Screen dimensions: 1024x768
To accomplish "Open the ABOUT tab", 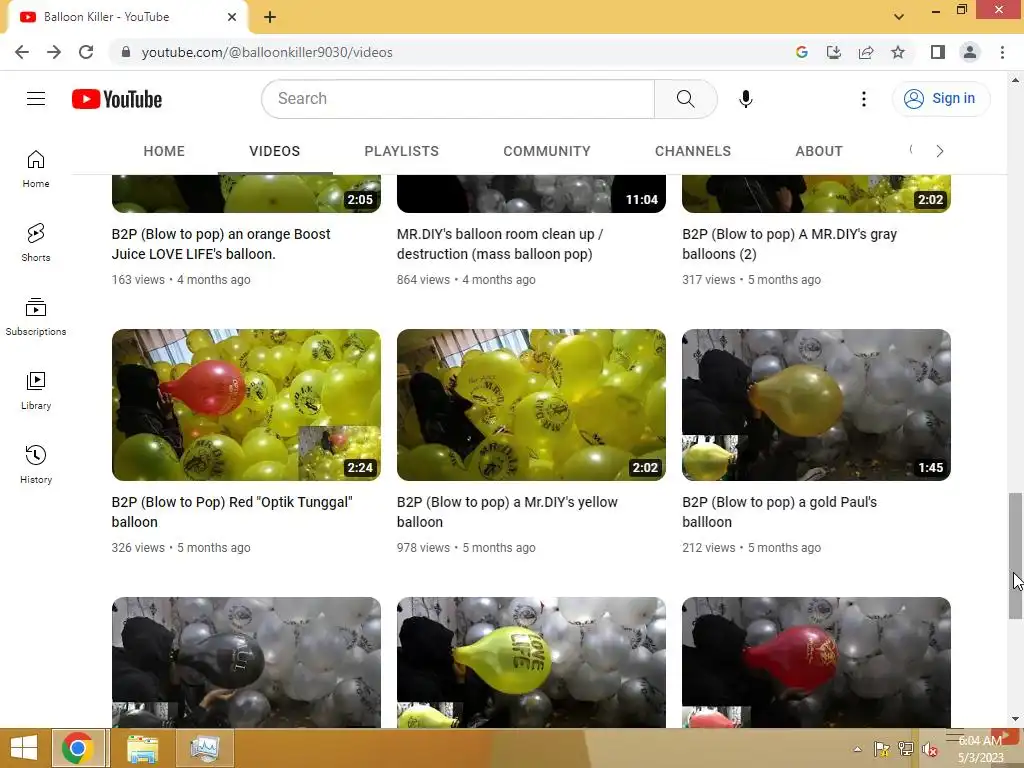I will coord(819,151).
